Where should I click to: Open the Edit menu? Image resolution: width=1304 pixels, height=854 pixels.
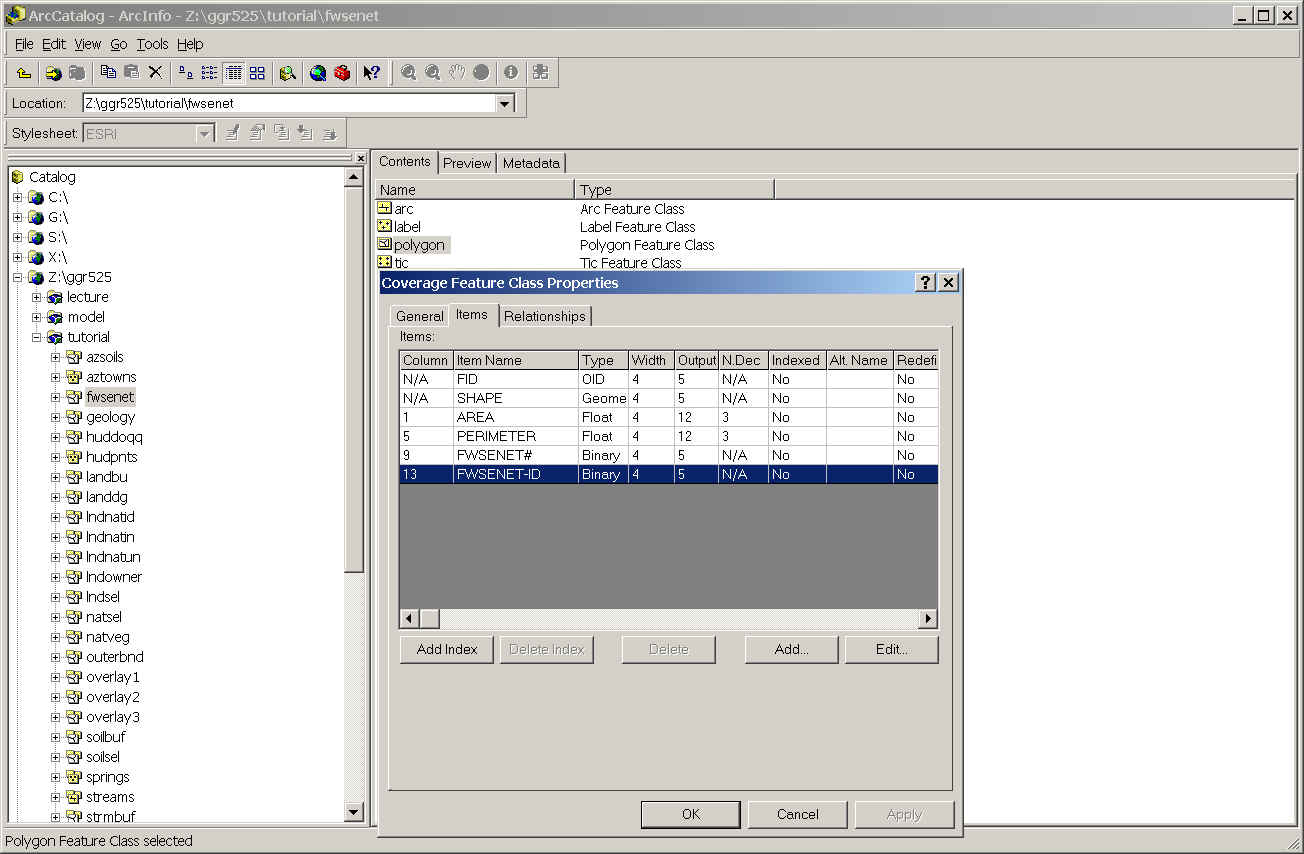tap(53, 44)
